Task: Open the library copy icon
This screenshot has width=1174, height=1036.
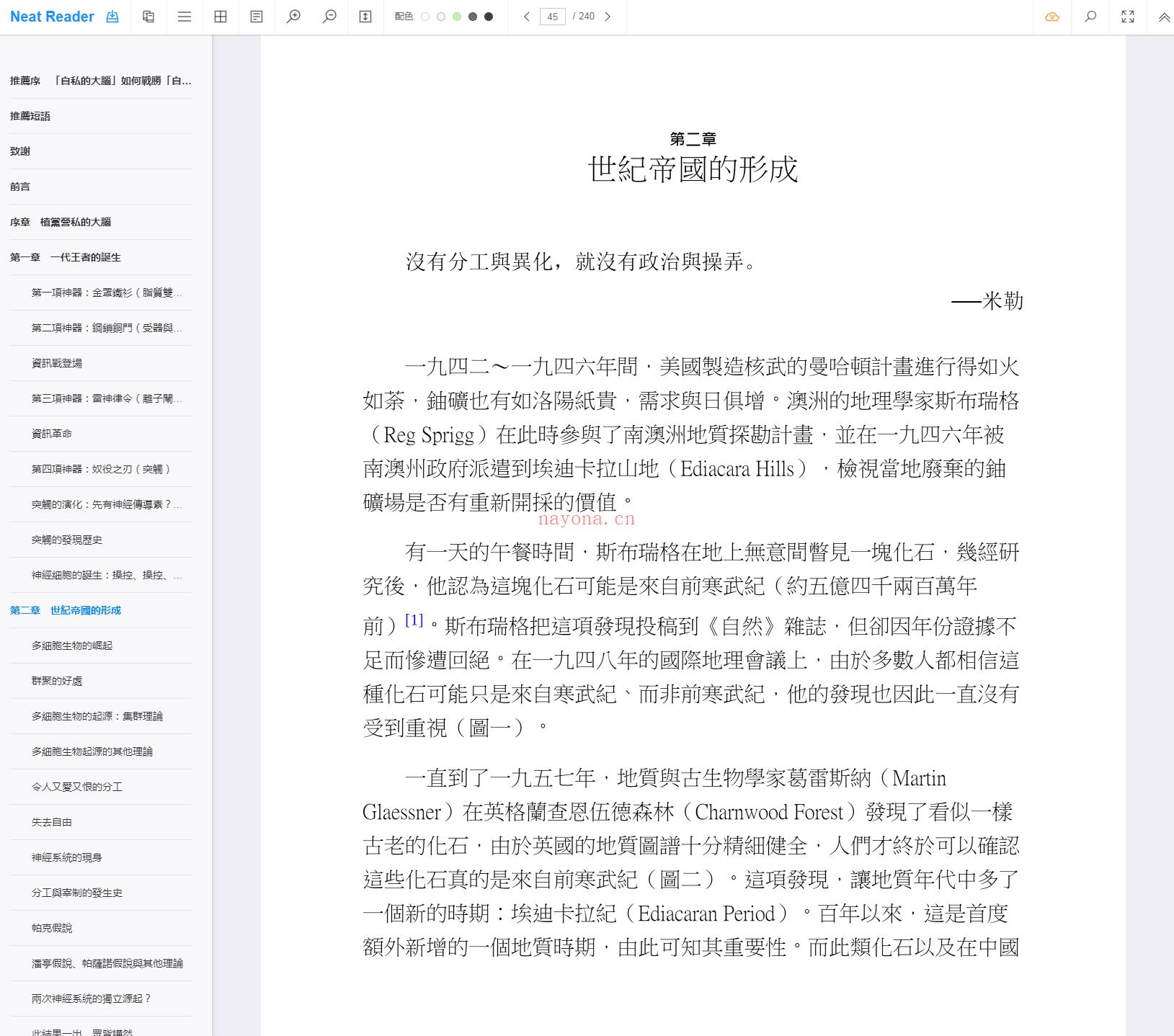Action: click(x=148, y=17)
